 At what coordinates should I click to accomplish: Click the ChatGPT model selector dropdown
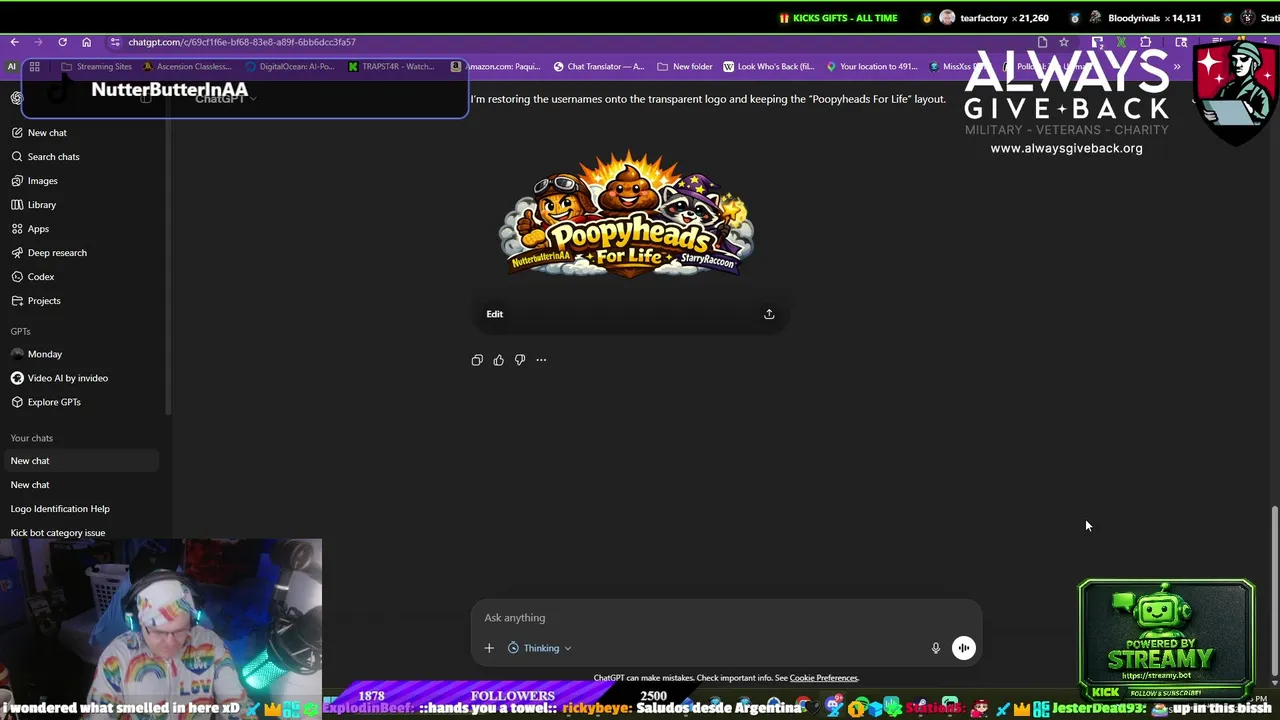[x=228, y=98]
